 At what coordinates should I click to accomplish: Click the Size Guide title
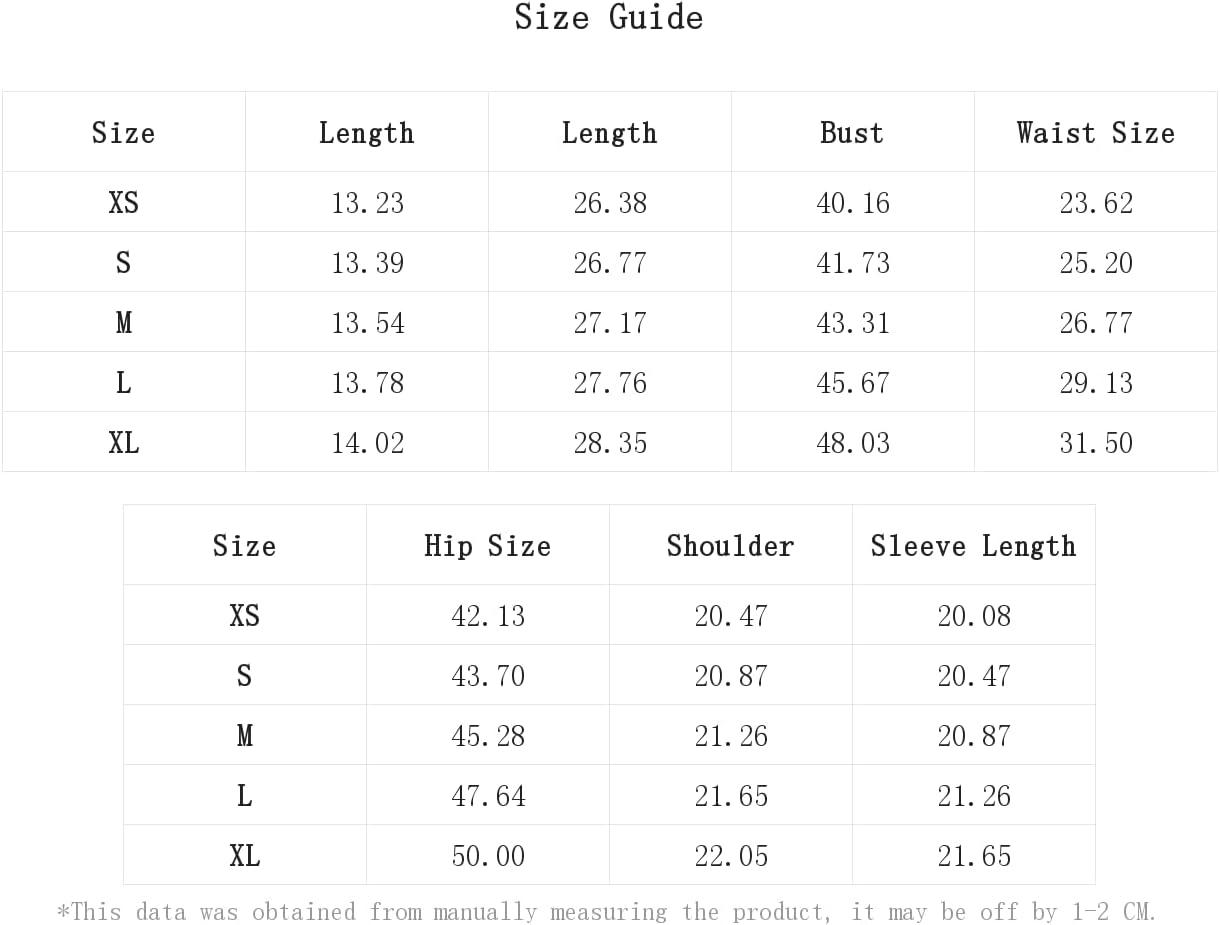(x=609, y=17)
